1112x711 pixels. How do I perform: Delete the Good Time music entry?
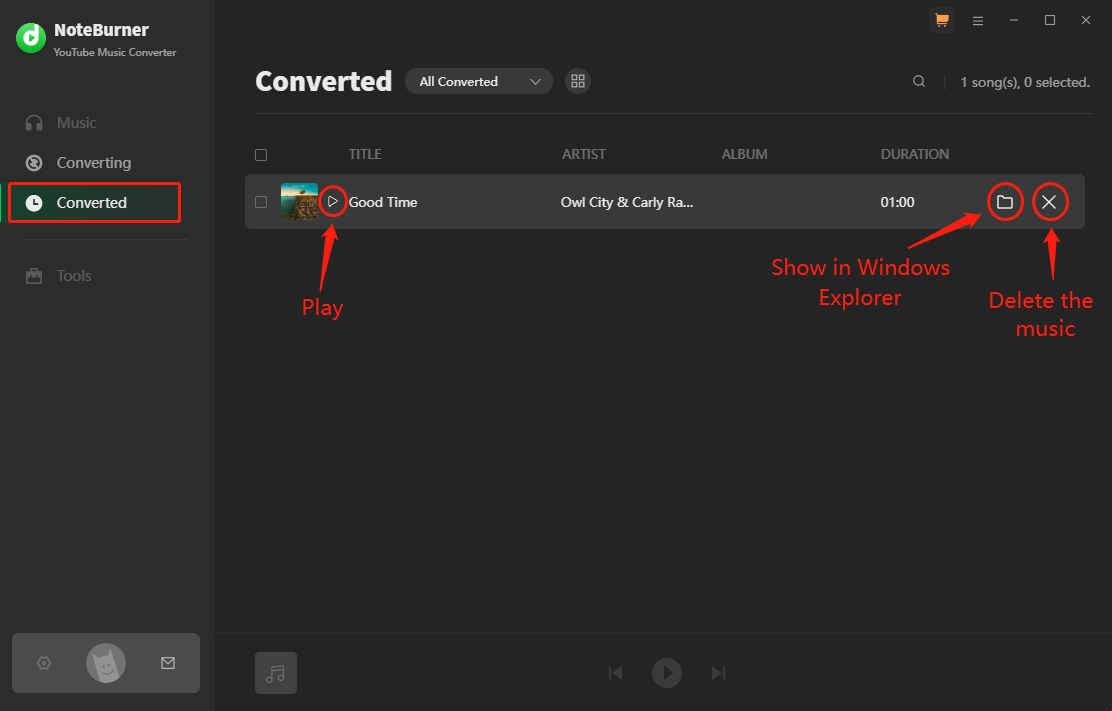[1050, 202]
